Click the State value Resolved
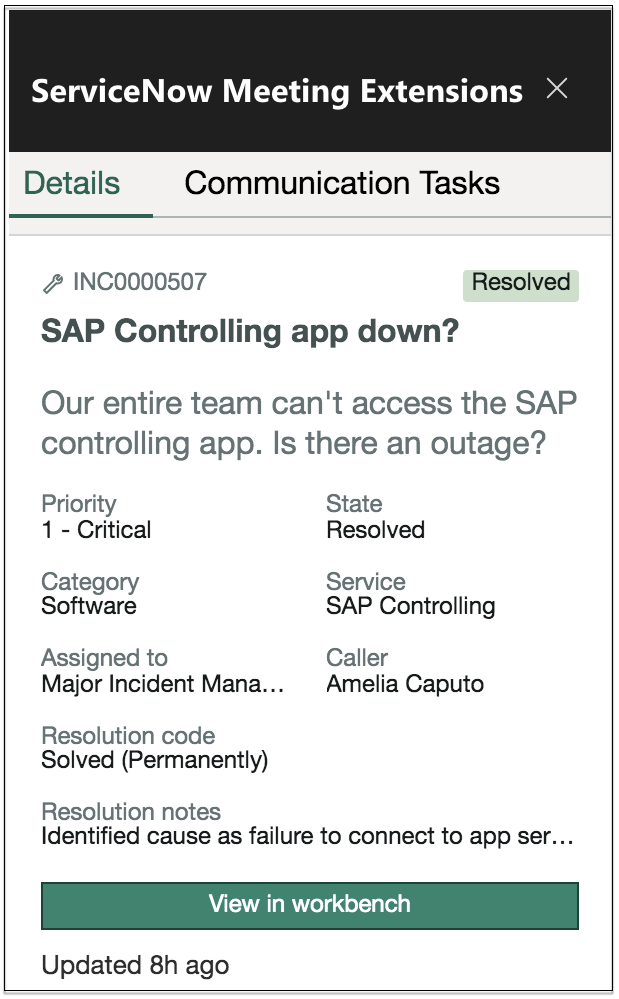 tap(375, 530)
